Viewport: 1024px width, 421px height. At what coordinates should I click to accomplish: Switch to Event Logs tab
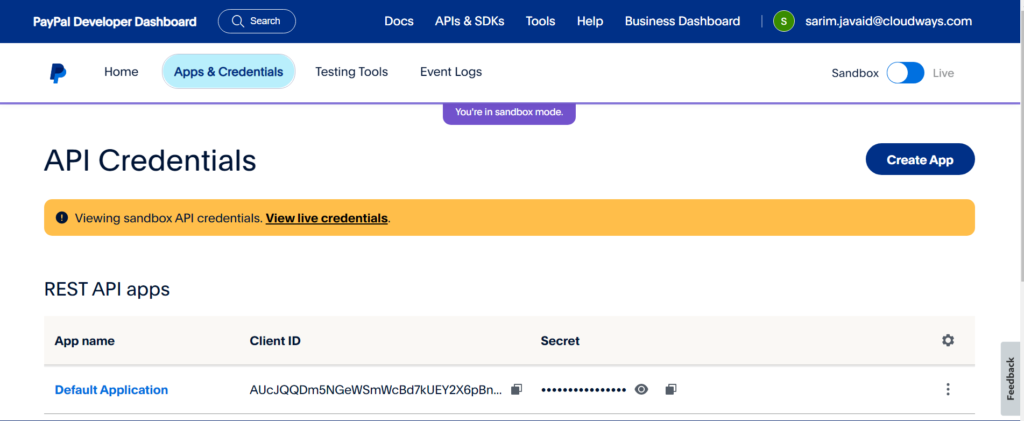[450, 72]
